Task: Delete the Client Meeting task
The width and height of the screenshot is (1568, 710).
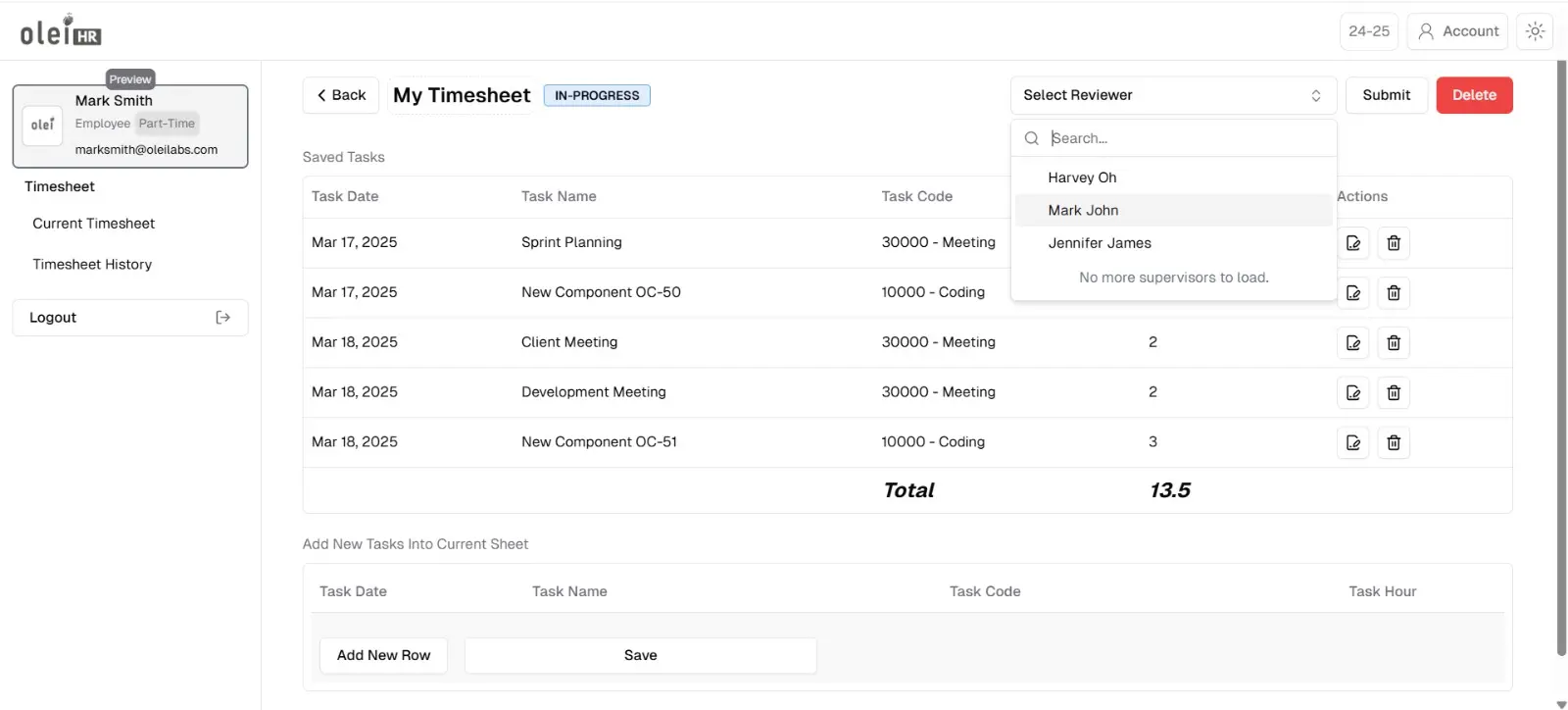Action: 1394,343
